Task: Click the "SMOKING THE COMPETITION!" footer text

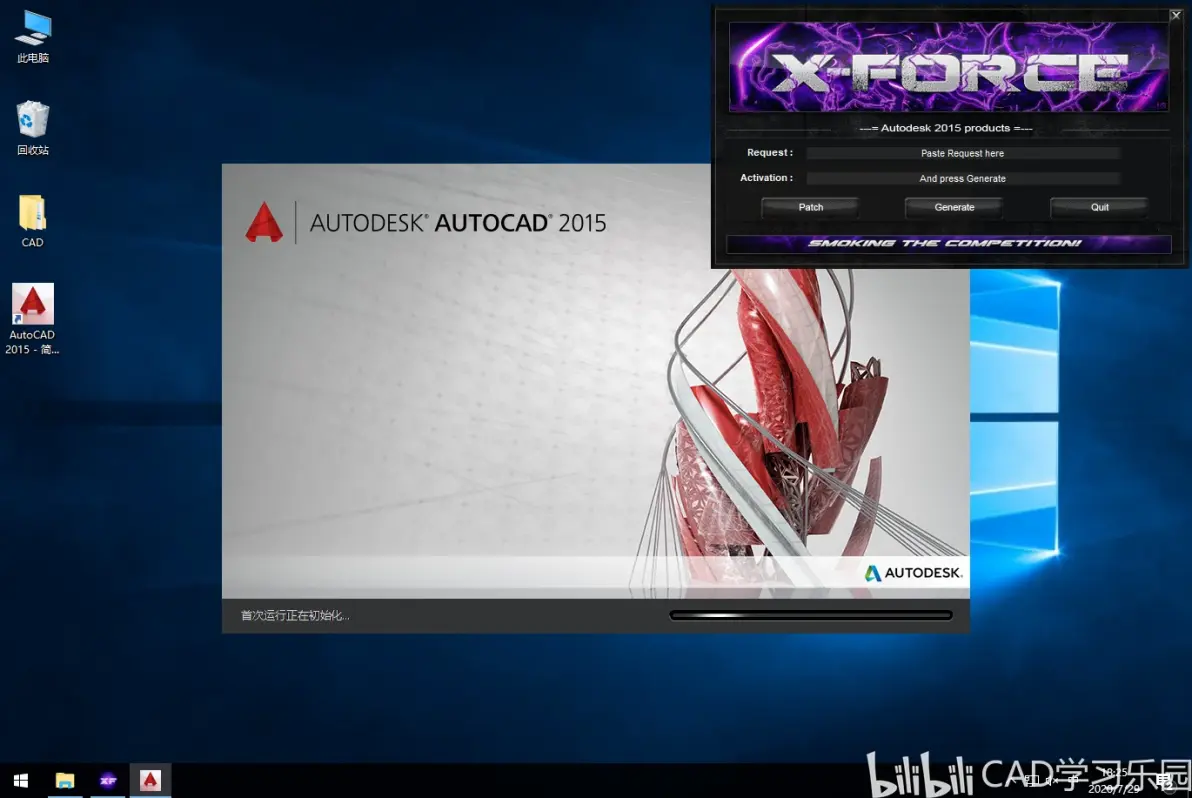Action: click(x=944, y=243)
